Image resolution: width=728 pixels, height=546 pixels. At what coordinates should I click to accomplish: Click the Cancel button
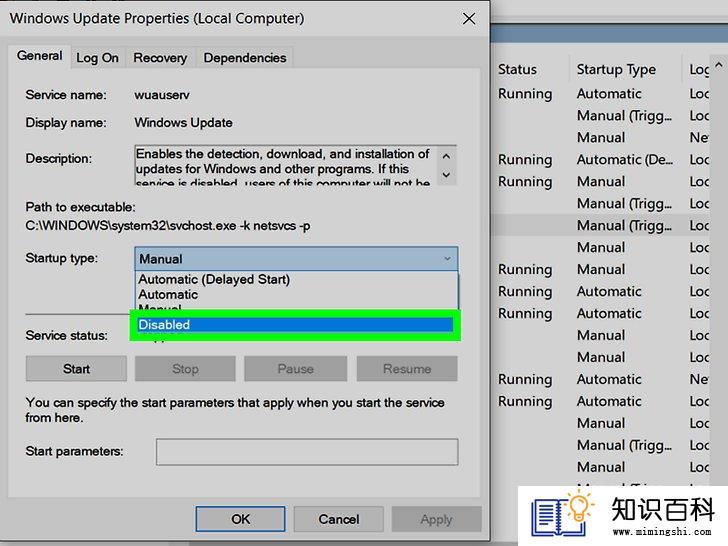pyautogui.click(x=339, y=519)
